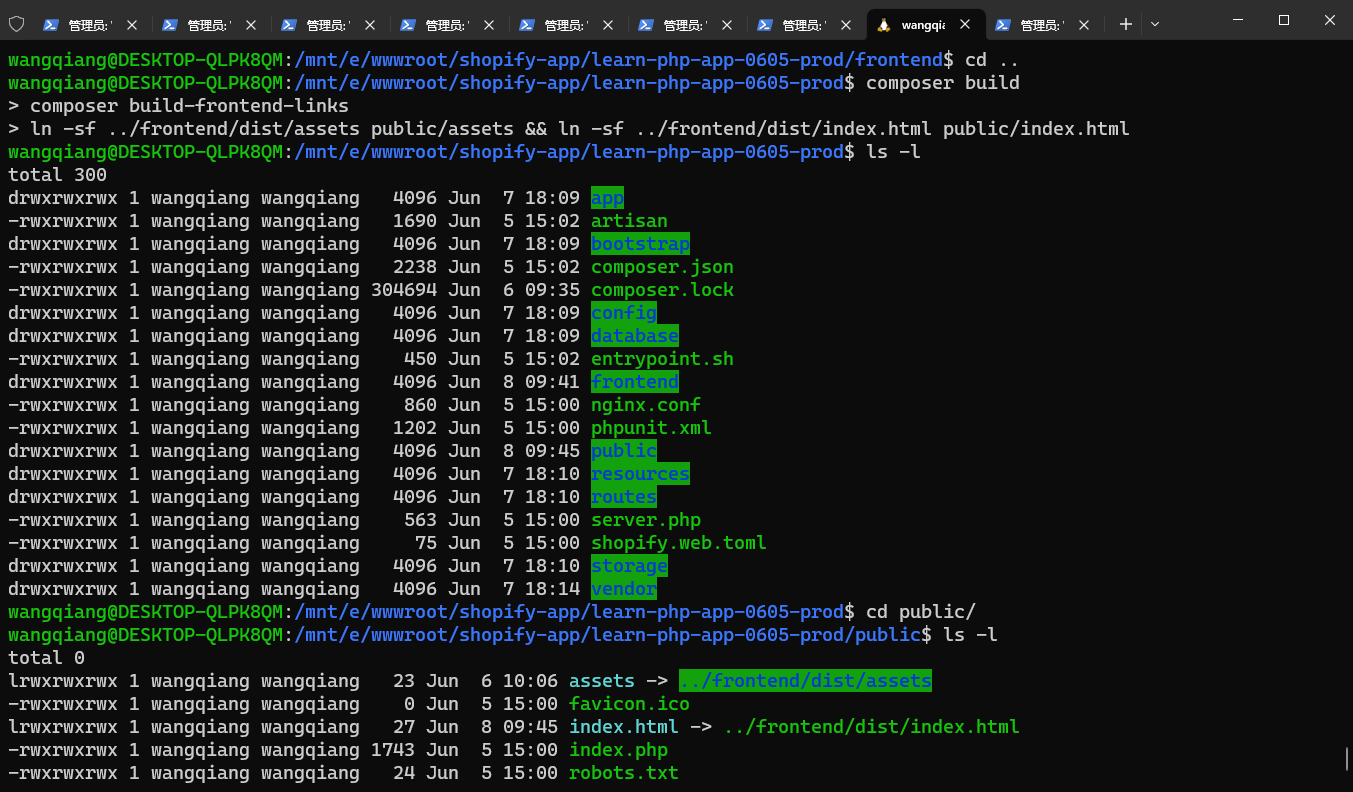This screenshot has height=792, width=1353.
Task: Open a new tab with plus button
Action: pyautogui.click(x=1126, y=24)
